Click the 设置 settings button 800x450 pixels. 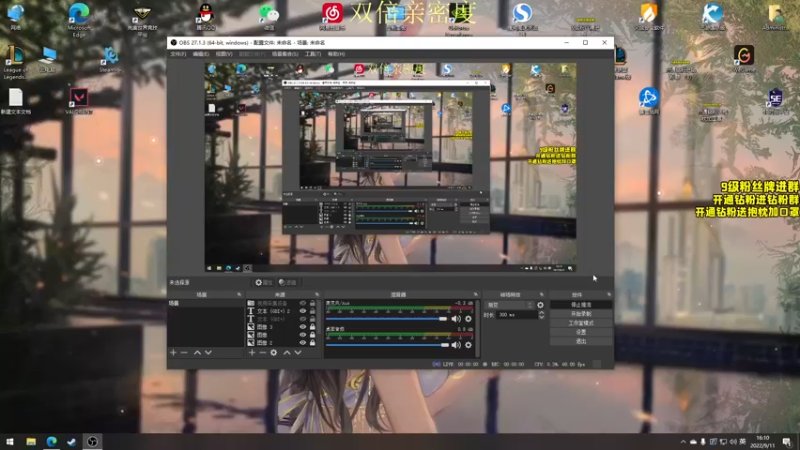pos(581,332)
